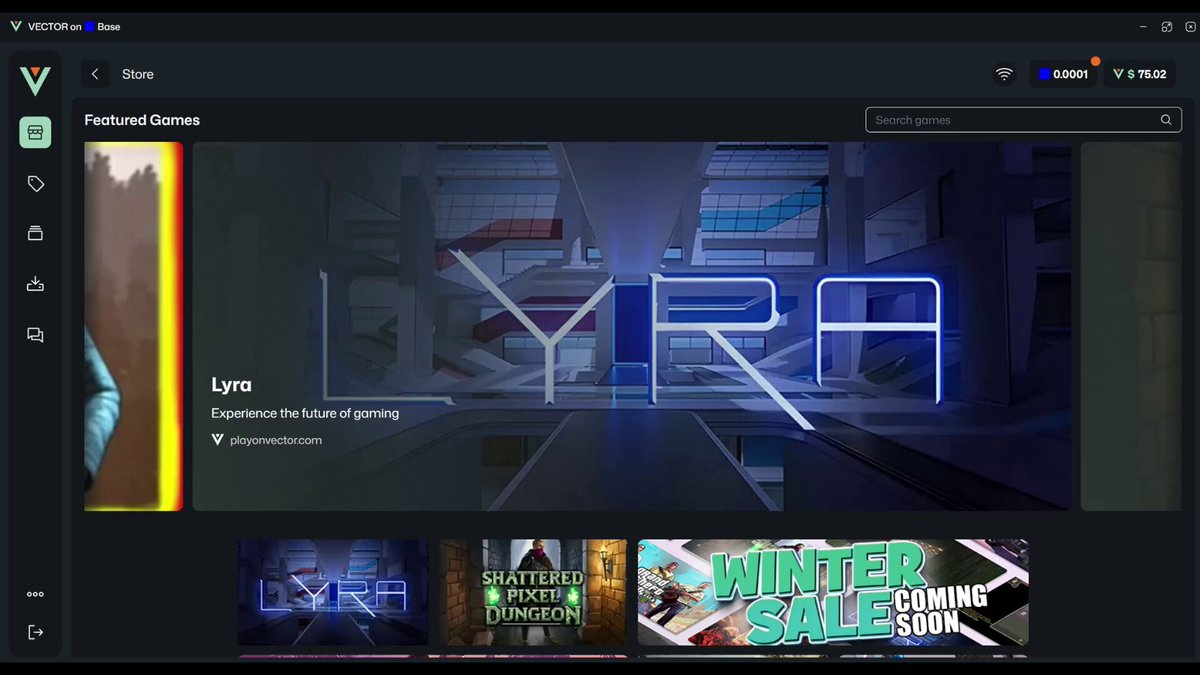Click the Vector logo in the sidebar
Viewport: 1200px width, 675px height.
tap(35, 80)
